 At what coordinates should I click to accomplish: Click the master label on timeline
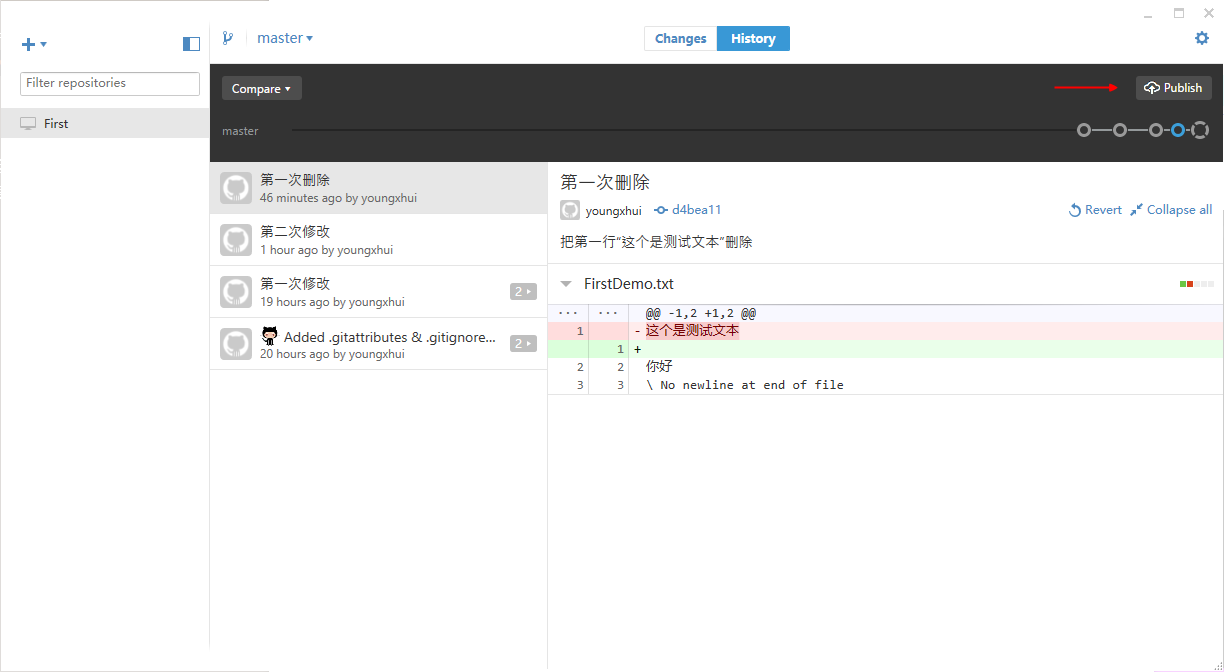click(240, 131)
